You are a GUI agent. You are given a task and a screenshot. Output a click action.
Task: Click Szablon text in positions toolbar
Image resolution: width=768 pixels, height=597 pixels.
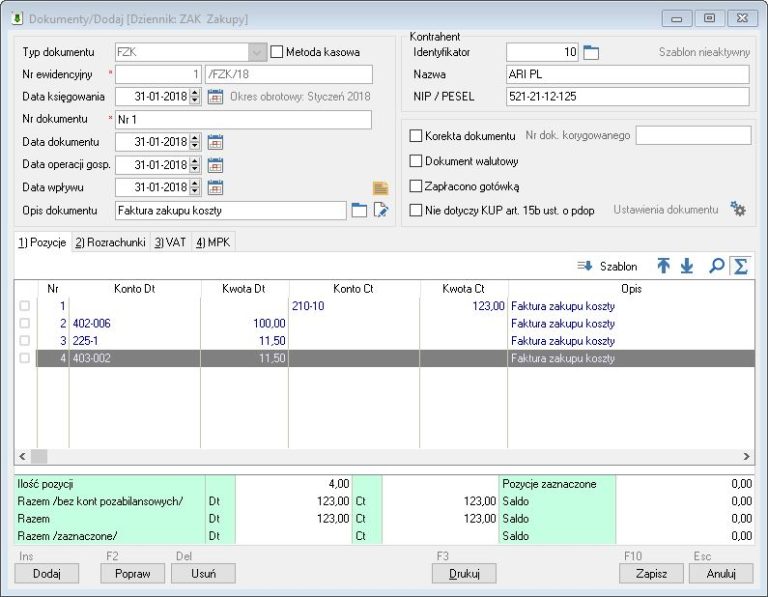point(618,266)
